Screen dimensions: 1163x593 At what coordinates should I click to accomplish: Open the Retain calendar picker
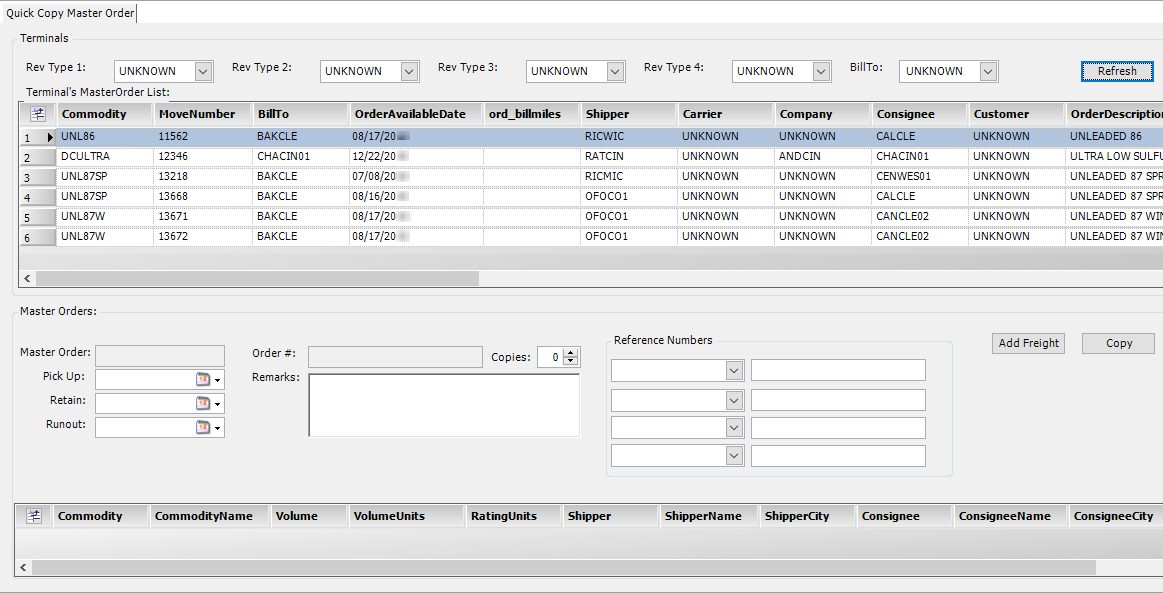[x=204, y=403]
